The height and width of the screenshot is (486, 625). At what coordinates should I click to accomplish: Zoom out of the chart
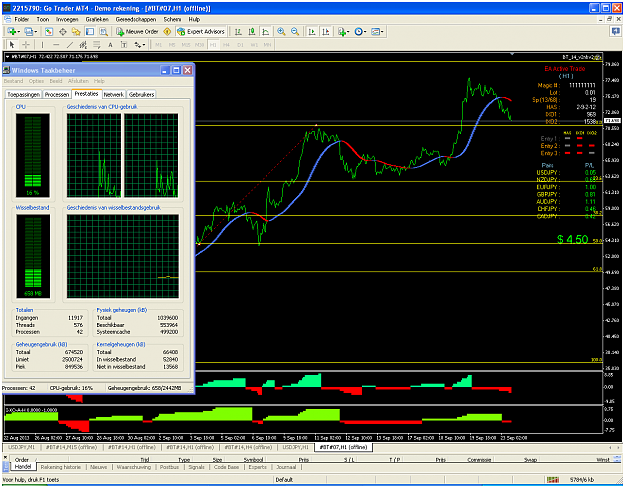click(295, 31)
